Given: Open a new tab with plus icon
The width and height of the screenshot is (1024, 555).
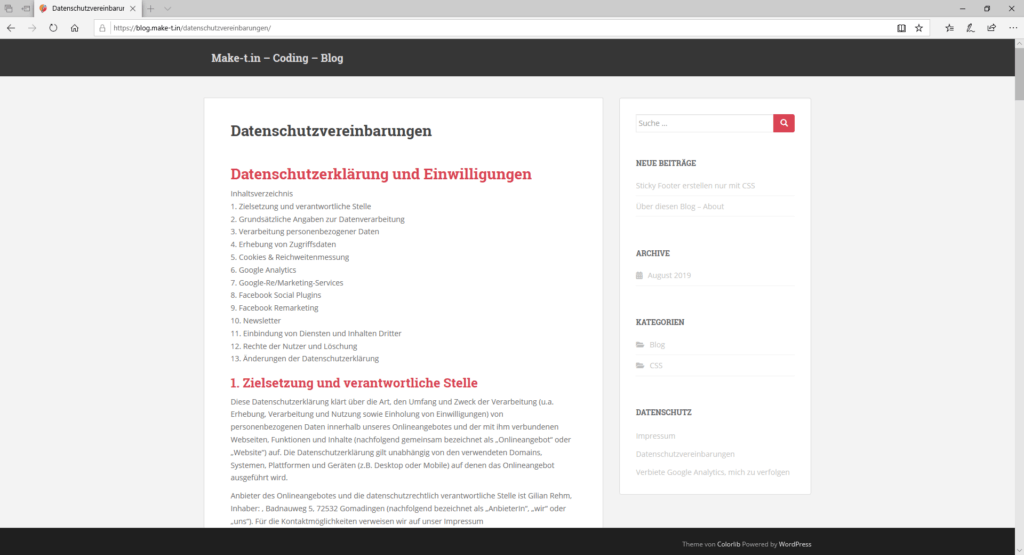Looking at the screenshot, I should (151, 8).
